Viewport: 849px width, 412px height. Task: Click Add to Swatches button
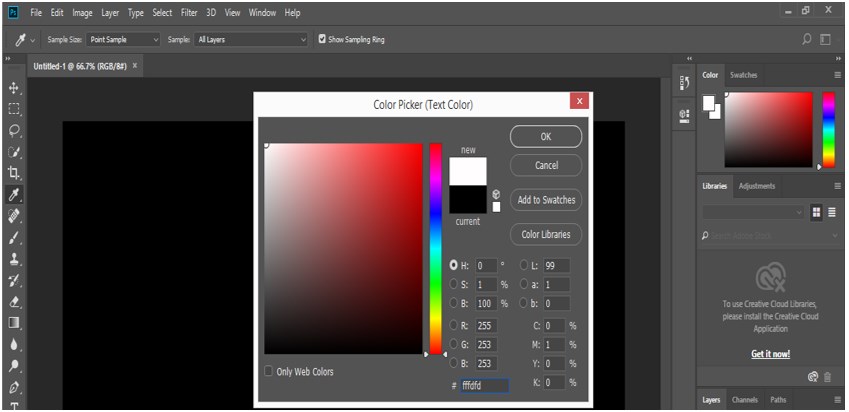[x=546, y=200]
